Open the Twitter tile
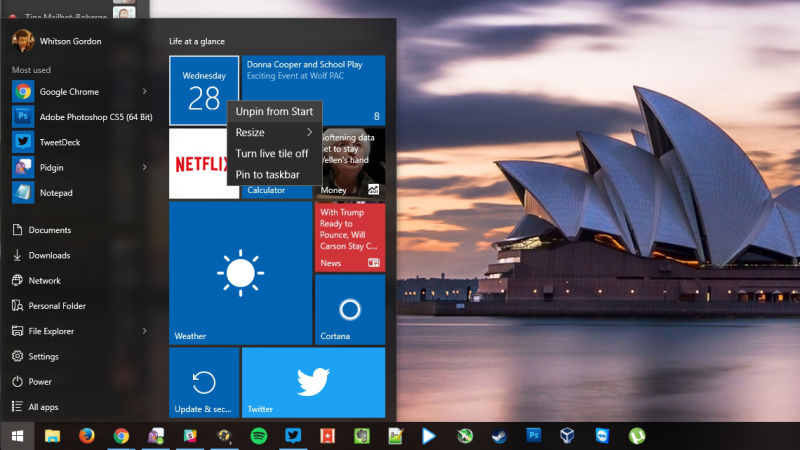 coord(313,383)
